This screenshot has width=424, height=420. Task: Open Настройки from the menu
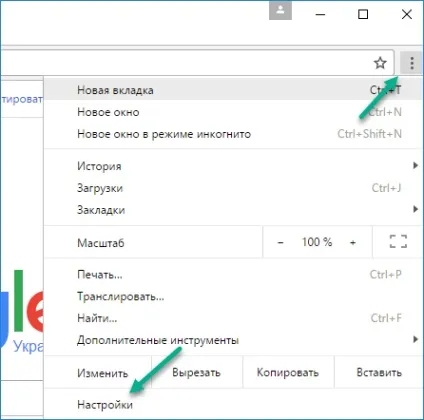pyautogui.click(x=233, y=405)
